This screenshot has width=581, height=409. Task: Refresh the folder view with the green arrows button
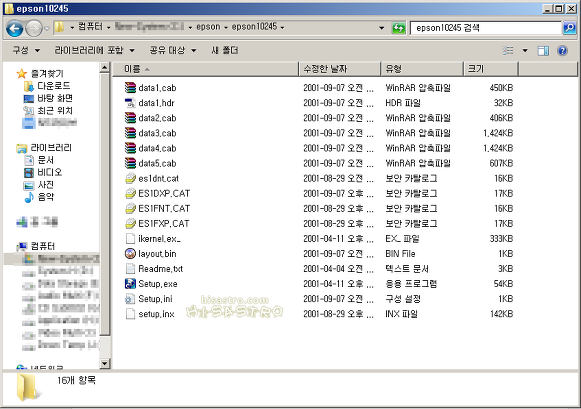[398, 28]
